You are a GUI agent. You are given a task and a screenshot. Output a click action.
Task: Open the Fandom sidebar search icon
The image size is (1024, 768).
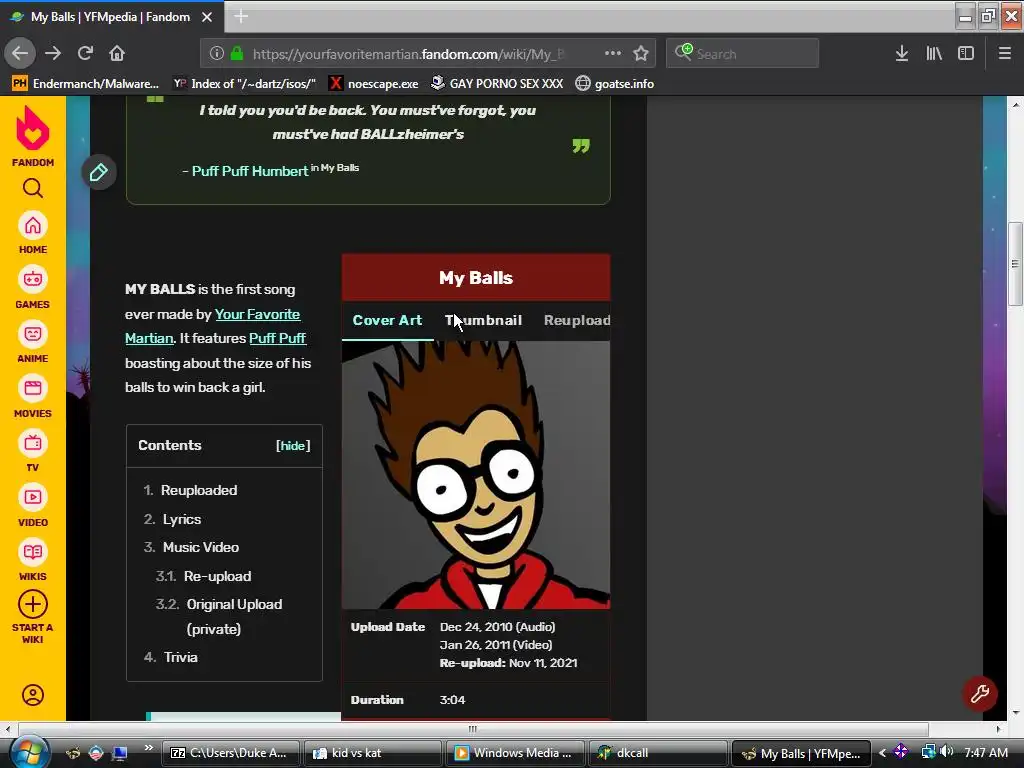[33, 188]
